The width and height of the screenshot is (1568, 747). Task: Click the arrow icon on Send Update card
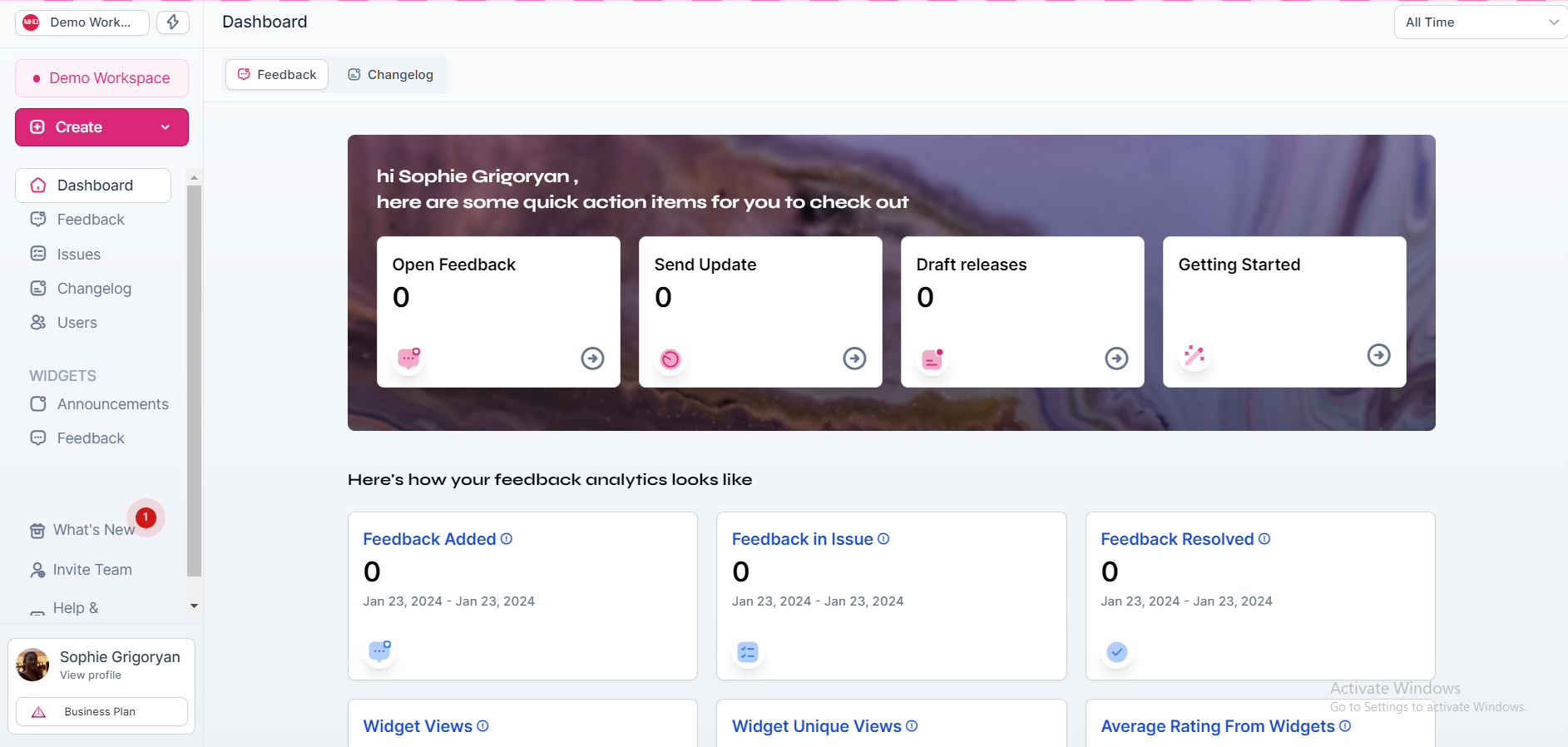[x=854, y=359]
